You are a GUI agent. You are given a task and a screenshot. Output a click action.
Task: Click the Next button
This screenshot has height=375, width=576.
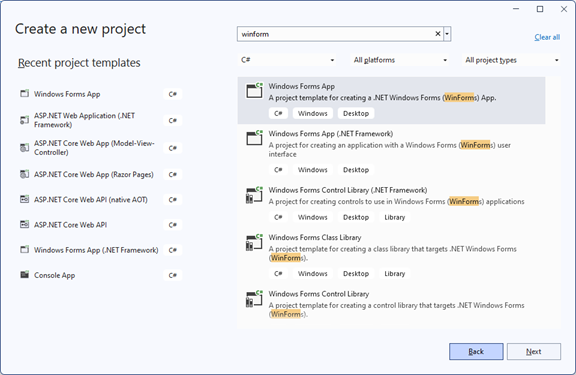click(534, 351)
